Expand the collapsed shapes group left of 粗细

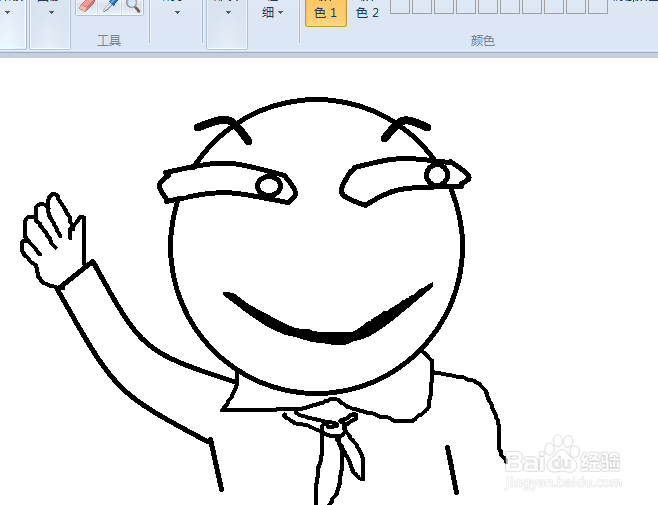(x=227, y=23)
